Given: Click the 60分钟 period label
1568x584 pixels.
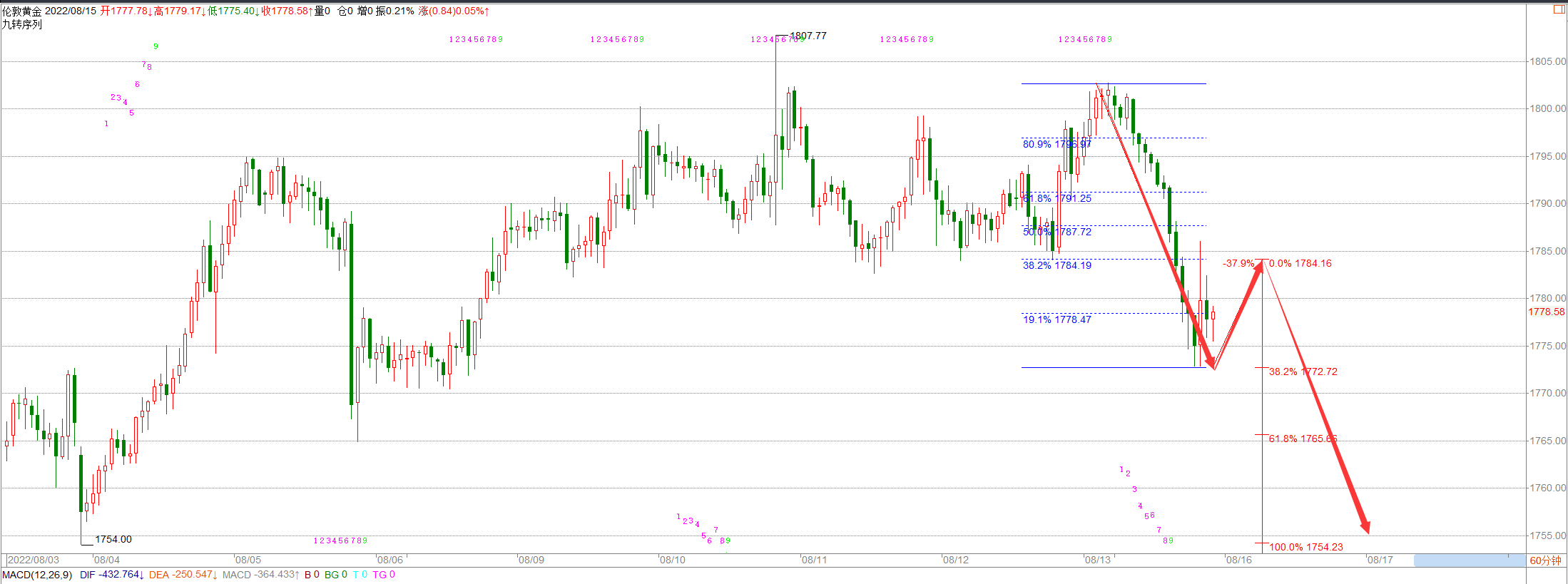Looking at the screenshot, I should pyautogui.click(x=1545, y=560).
